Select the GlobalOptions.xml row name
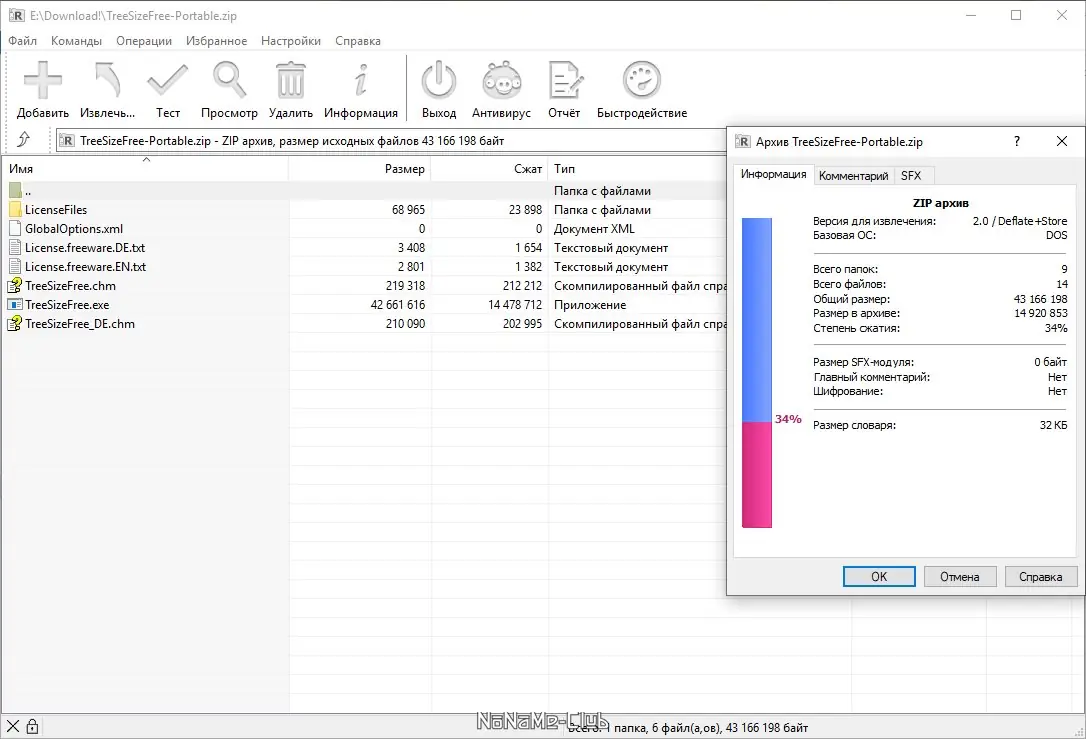1086x739 pixels. (x=74, y=229)
